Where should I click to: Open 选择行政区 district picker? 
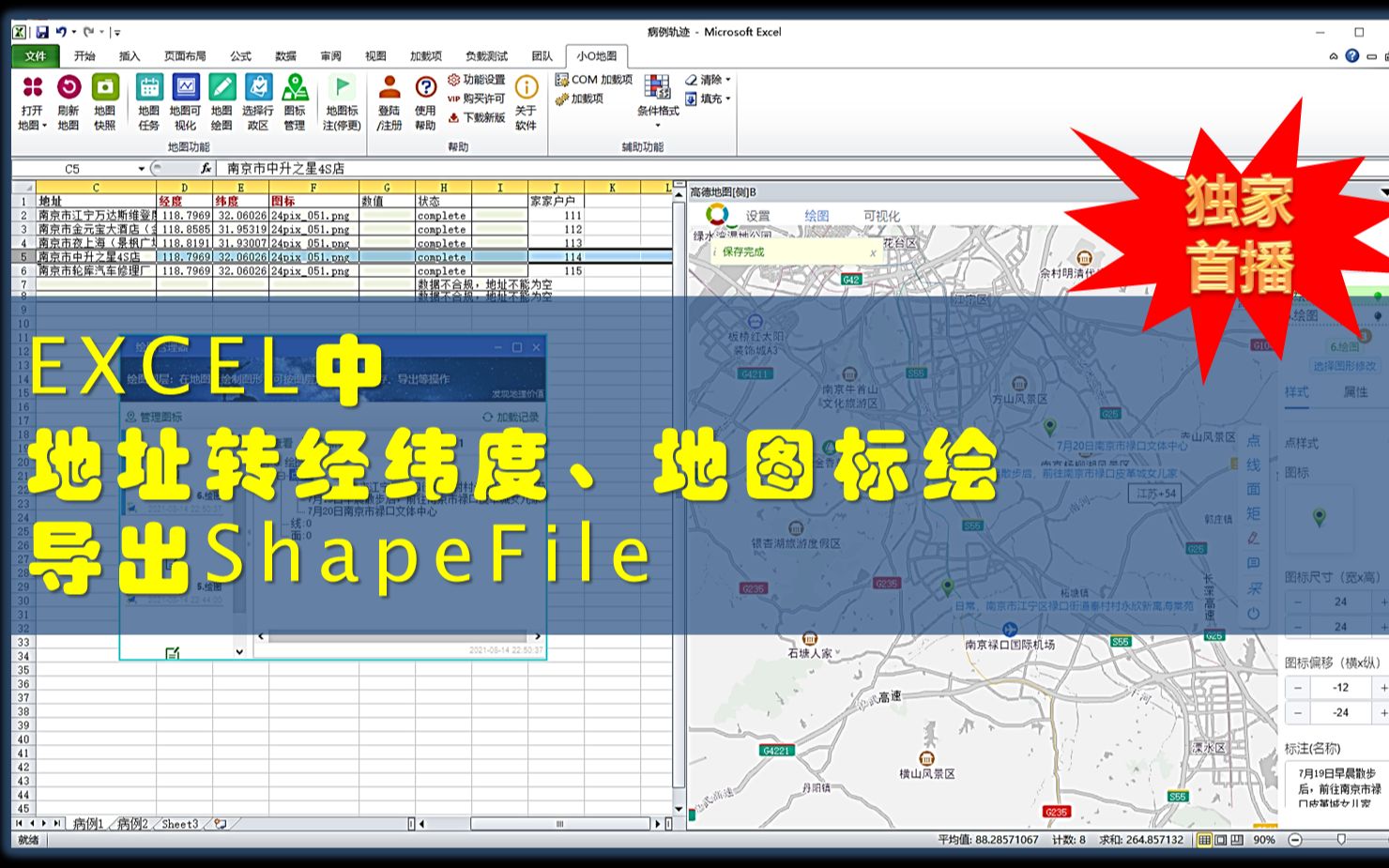(x=258, y=102)
